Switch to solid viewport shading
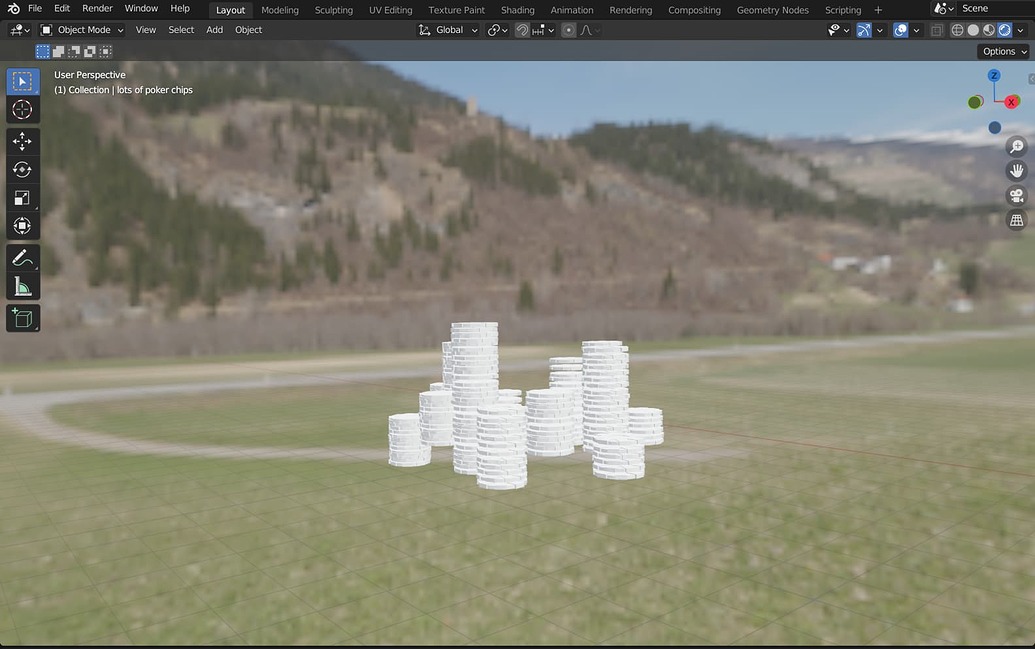The image size is (1035, 649). pyautogui.click(x=973, y=30)
